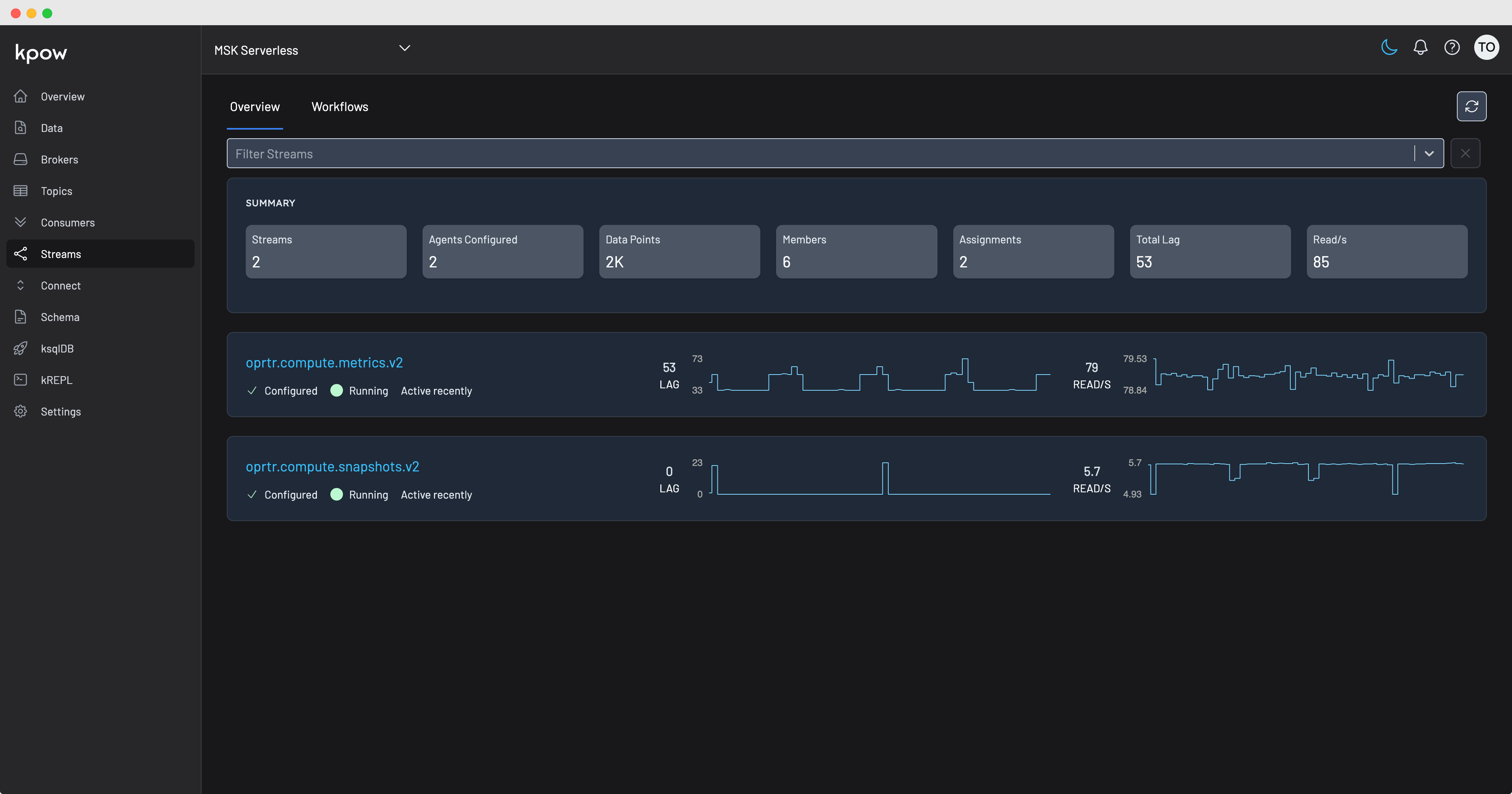1512x794 pixels.
Task: Open the Consumers section
Action: click(x=20, y=222)
